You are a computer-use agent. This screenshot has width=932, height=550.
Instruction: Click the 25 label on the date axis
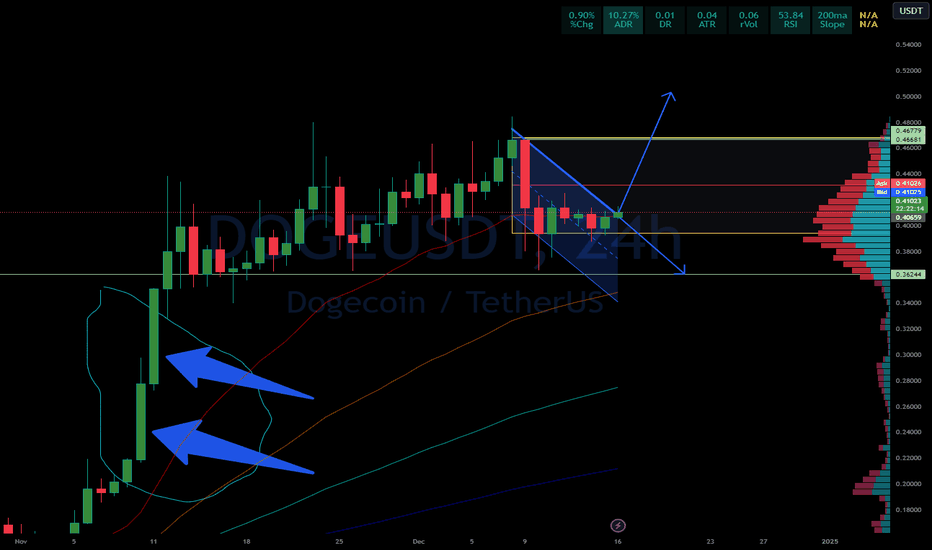pyautogui.click(x=339, y=542)
